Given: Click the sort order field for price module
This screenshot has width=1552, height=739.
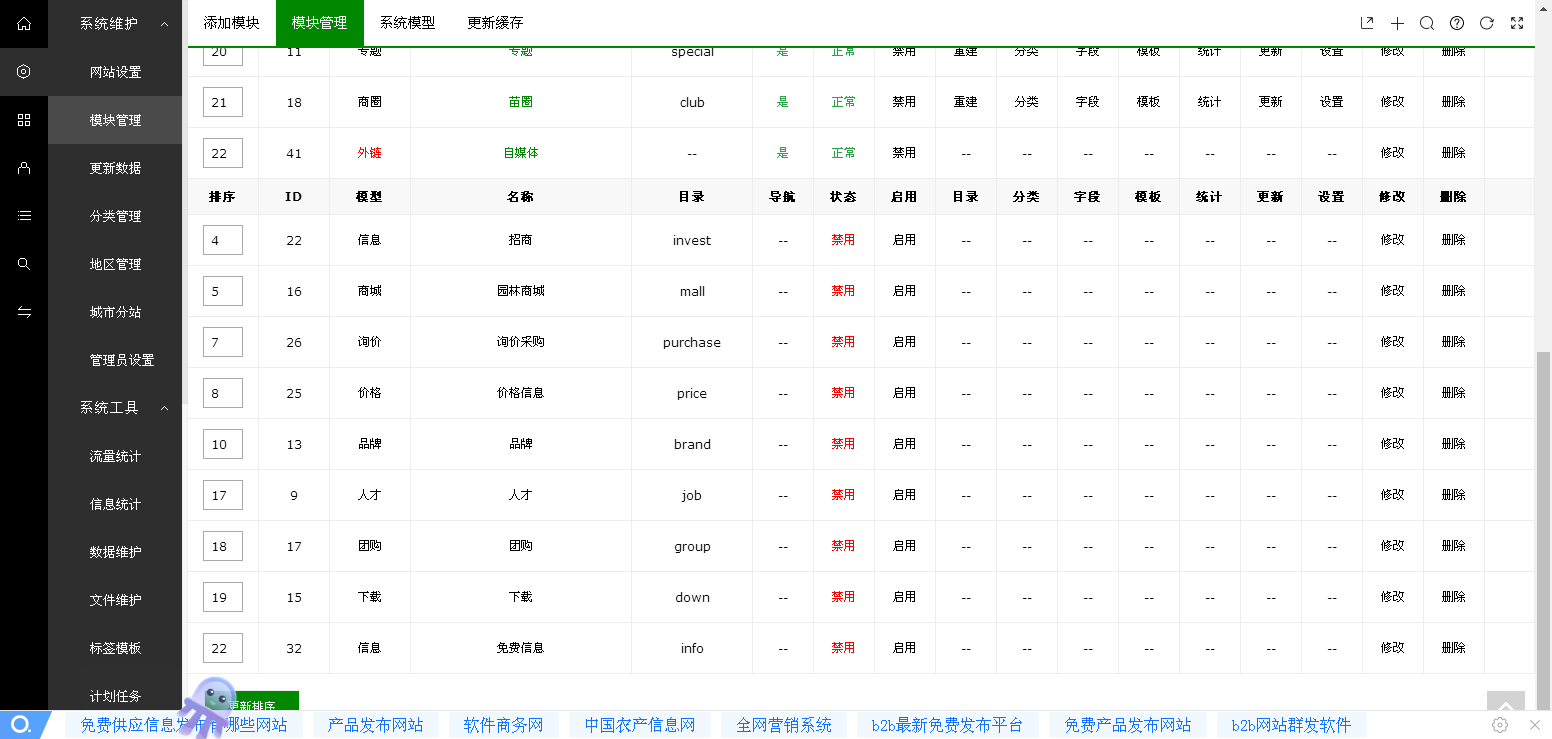Looking at the screenshot, I should pyautogui.click(x=222, y=393).
